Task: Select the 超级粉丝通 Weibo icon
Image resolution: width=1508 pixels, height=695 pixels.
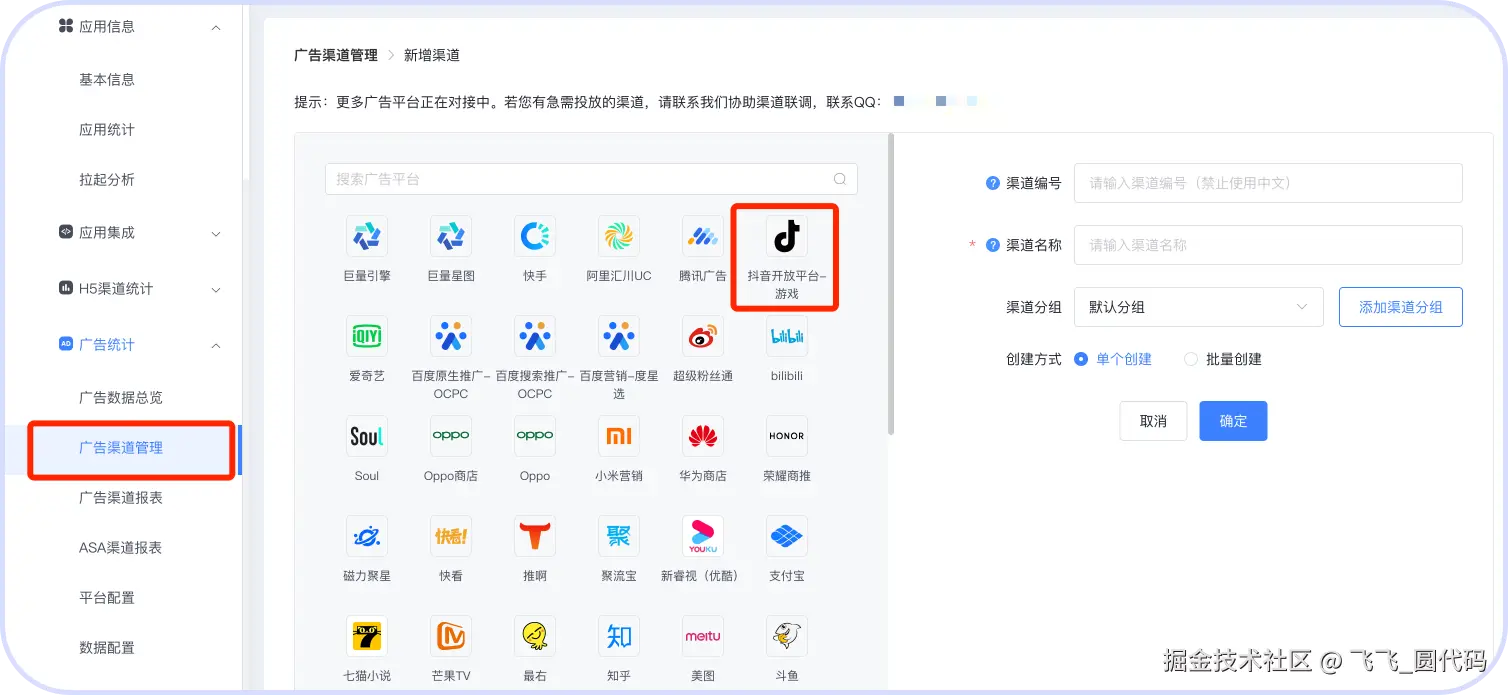Action: [703, 337]
